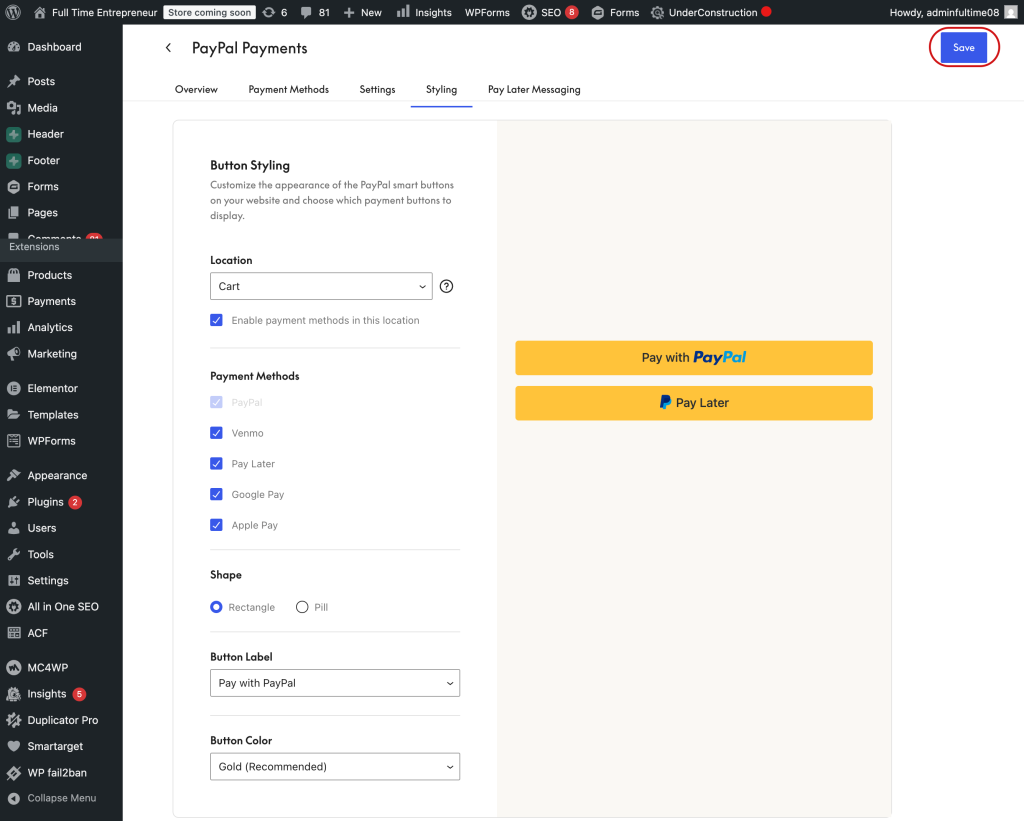Click the home icon for Full Time Entrepreneur
Screen dimensions: 1024x821
tap(40, 12)
